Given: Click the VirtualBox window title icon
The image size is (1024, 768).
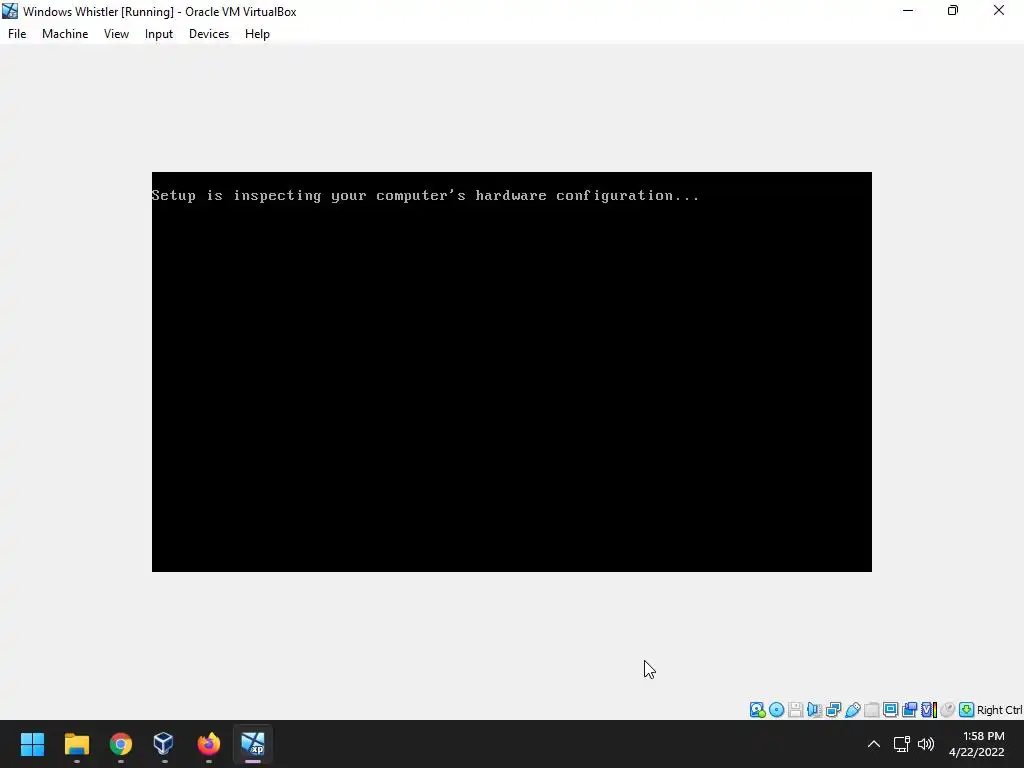Looking at the screenshot, I should [10, 11].
